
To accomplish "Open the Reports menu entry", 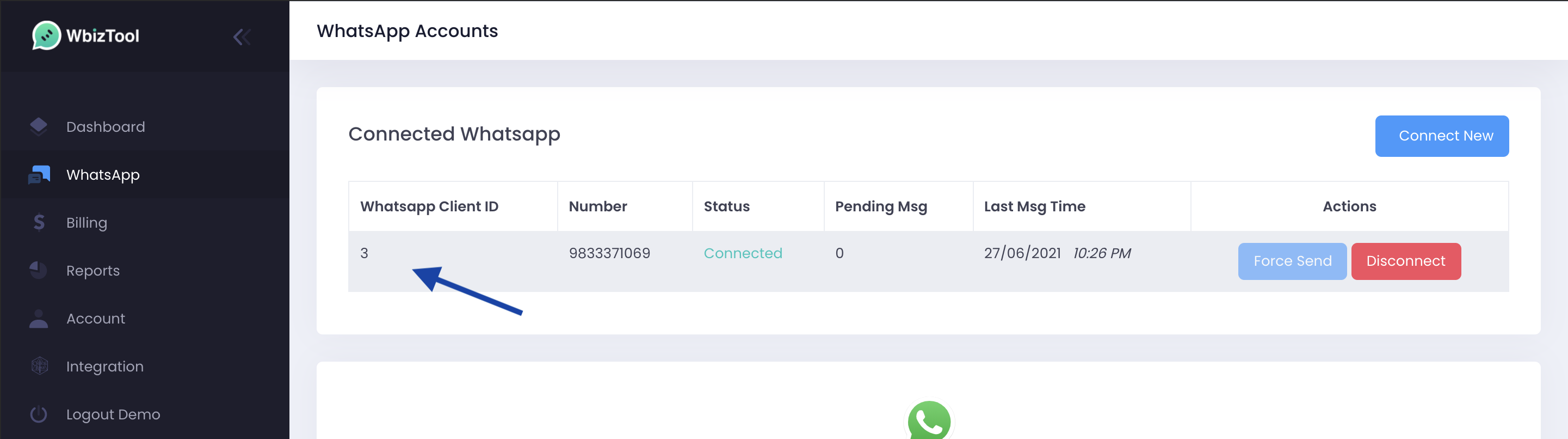I will 92,271.
